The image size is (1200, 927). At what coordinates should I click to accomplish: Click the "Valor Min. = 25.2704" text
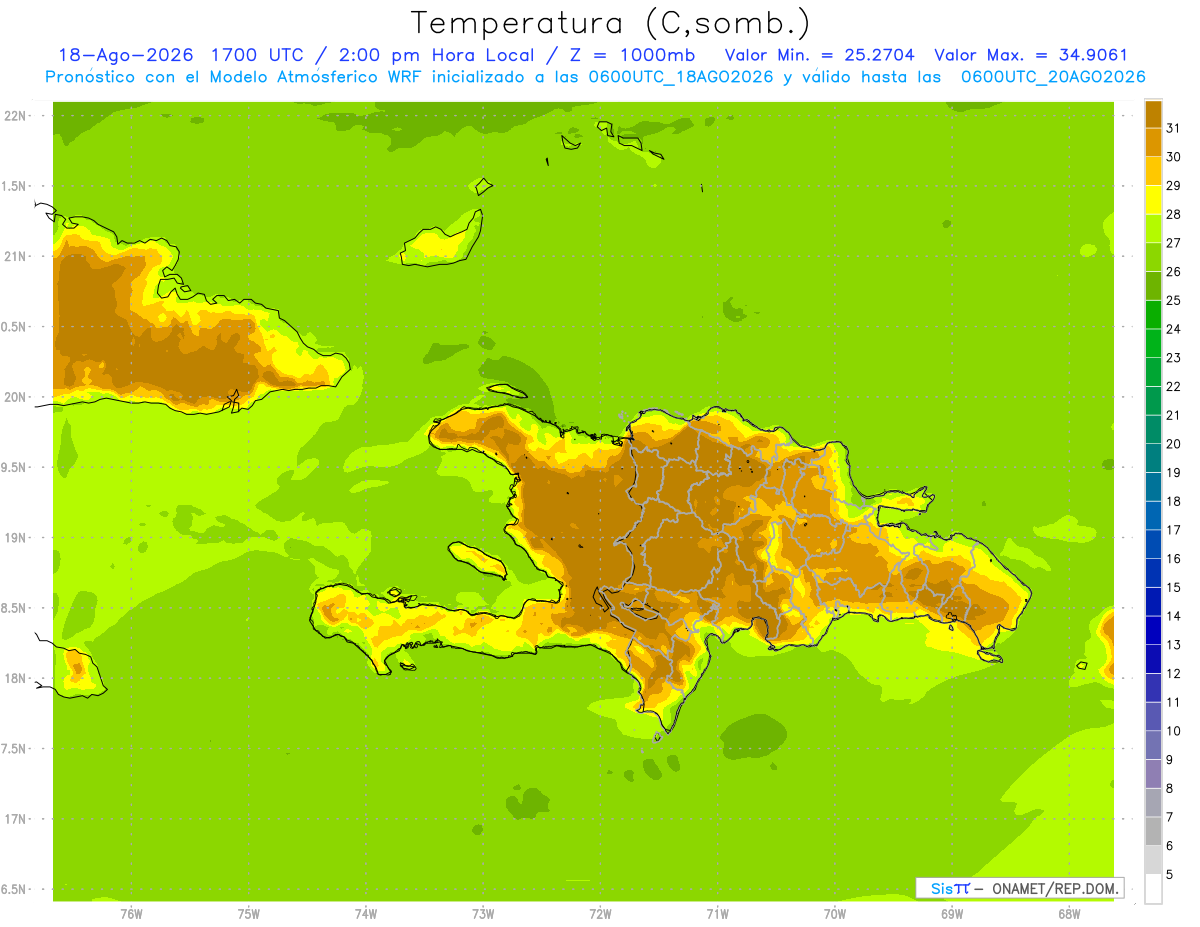tap(819, 56)
